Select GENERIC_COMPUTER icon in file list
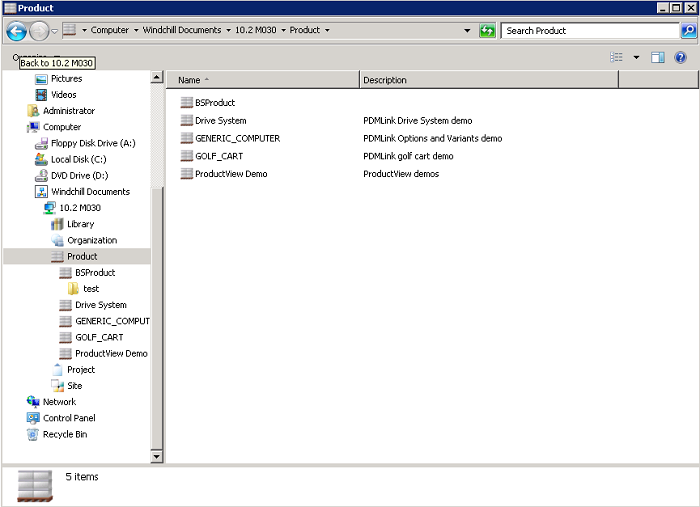The image size is (700, 507). 186,138
